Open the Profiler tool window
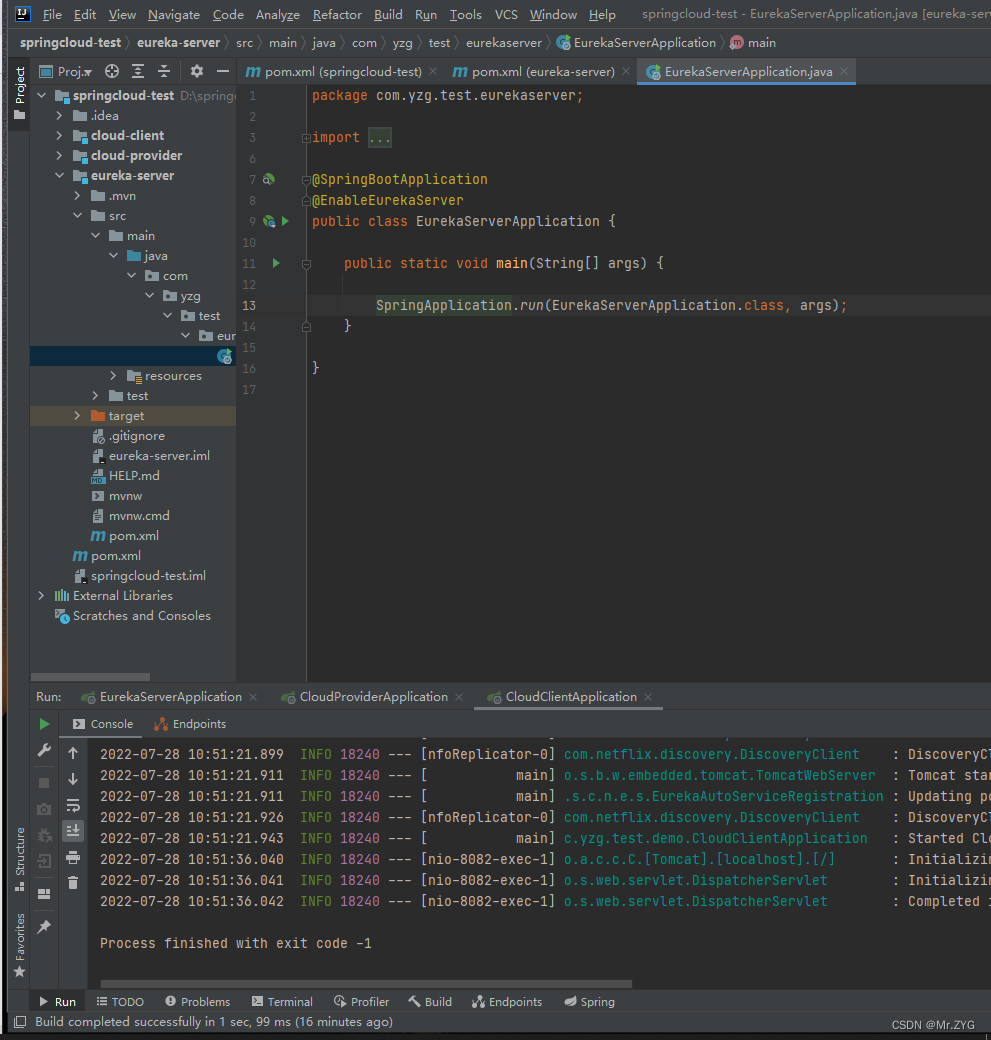The height and width of the screenshot is (1040, 991). [362, 1002]
